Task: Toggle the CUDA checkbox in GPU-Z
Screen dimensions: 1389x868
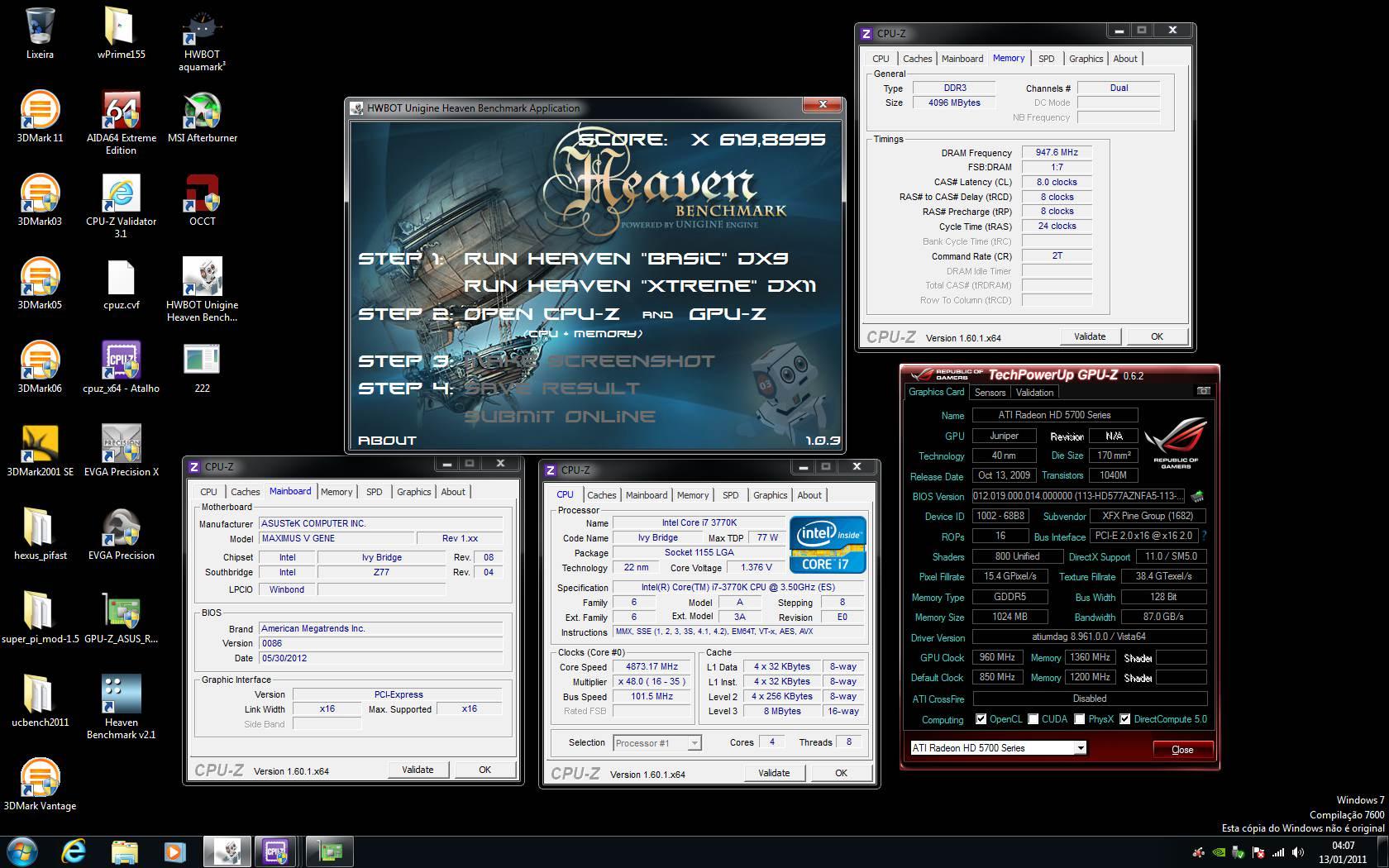Action: point(1033,719)
